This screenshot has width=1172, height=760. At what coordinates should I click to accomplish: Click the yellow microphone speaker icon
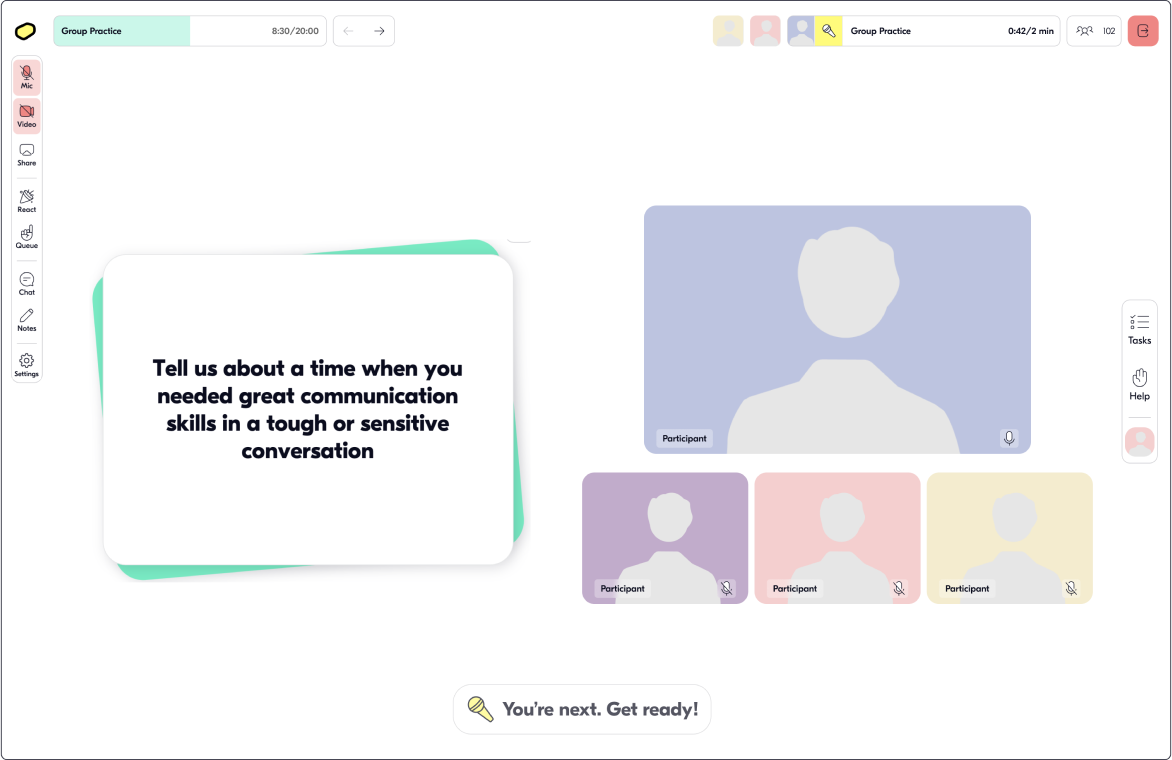pyautogui.click(x=829, y=31)
